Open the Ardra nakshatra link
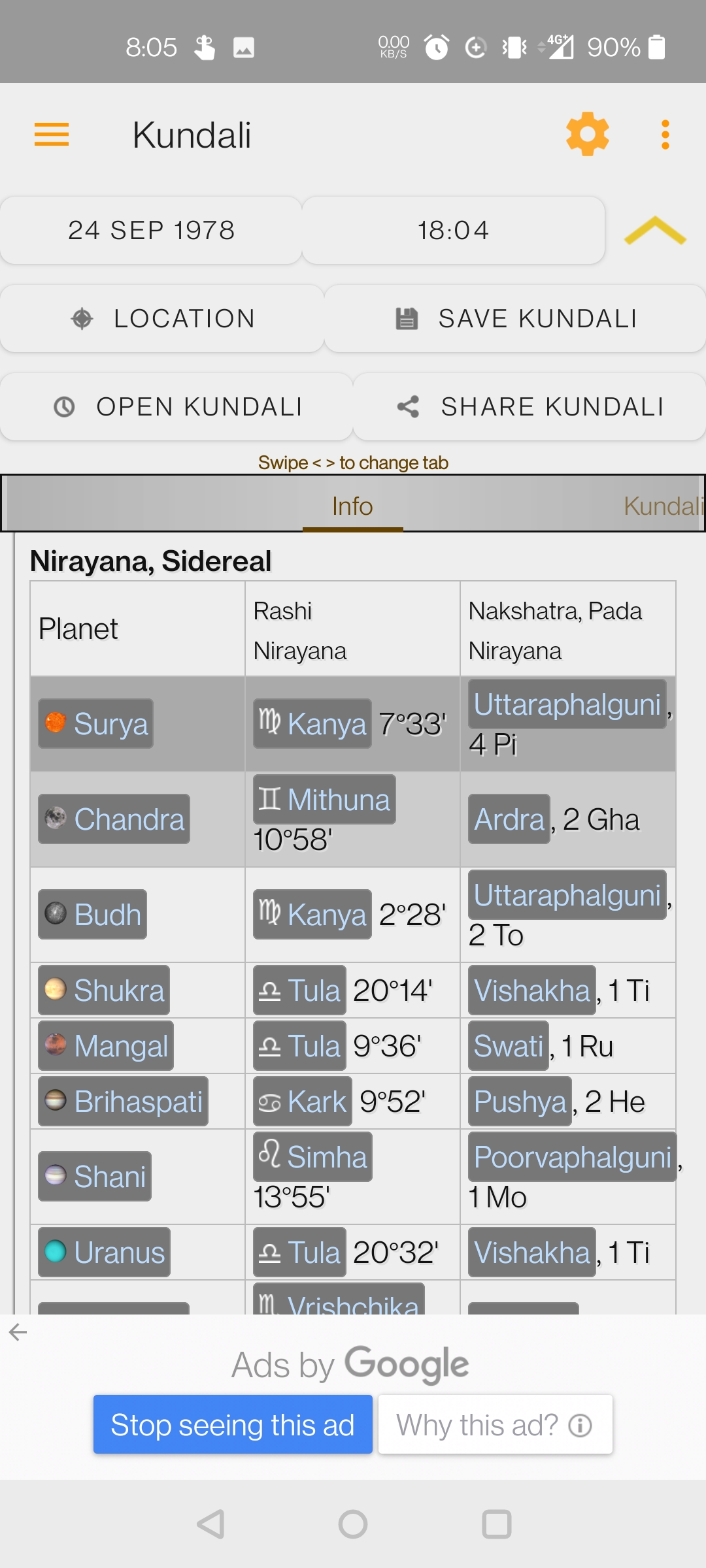Image resolution: width=706 pixels, height=1568 pixels. coord(509,819)
